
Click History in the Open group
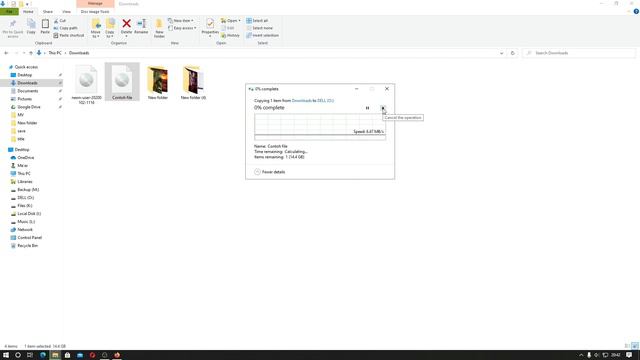coord(230,36)
